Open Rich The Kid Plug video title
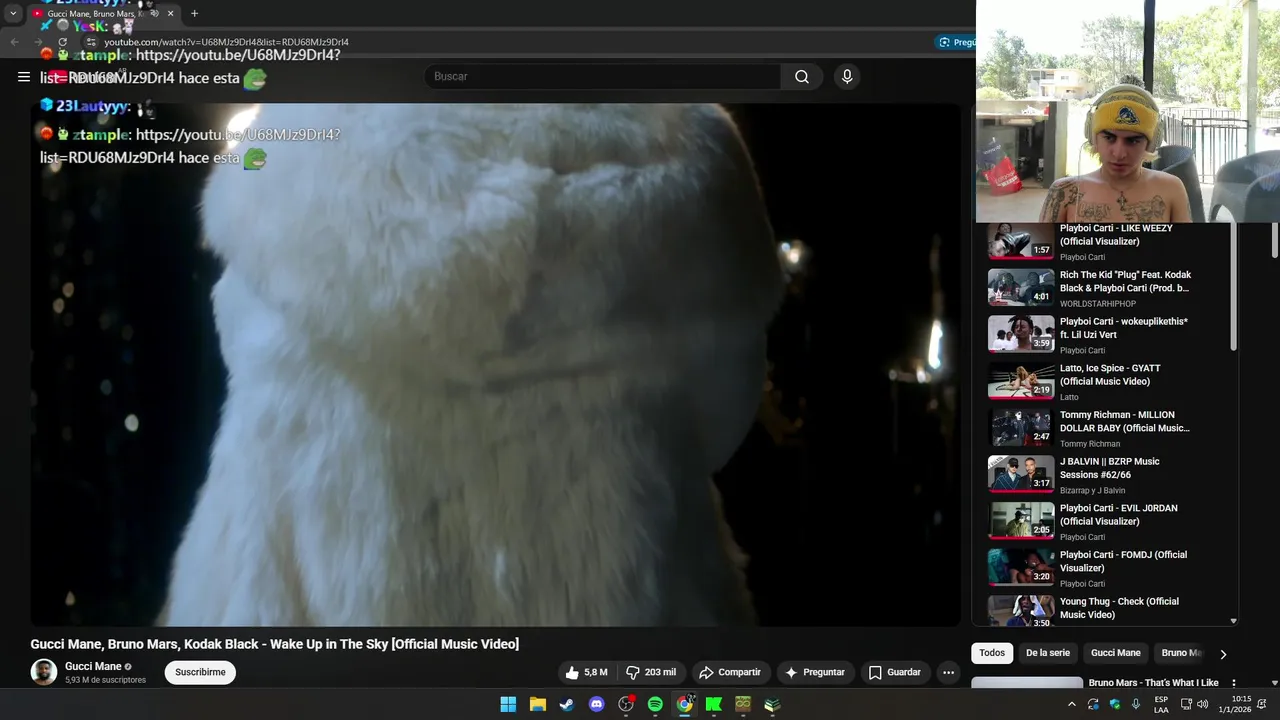Screen dimensions: 1280x720 point(1125,281)
